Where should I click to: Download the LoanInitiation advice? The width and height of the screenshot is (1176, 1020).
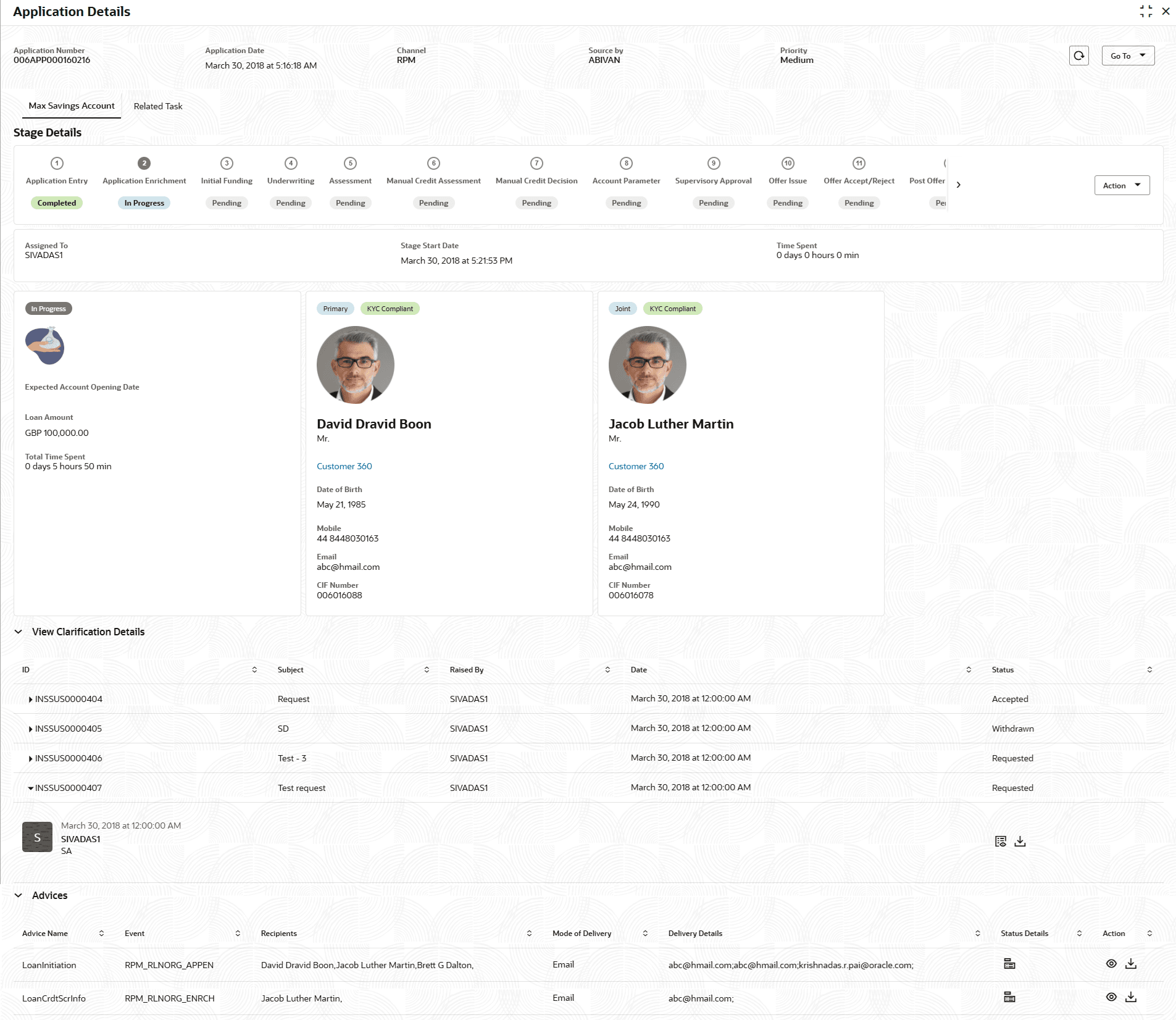pyautogui.click(x=1131, y=964)
